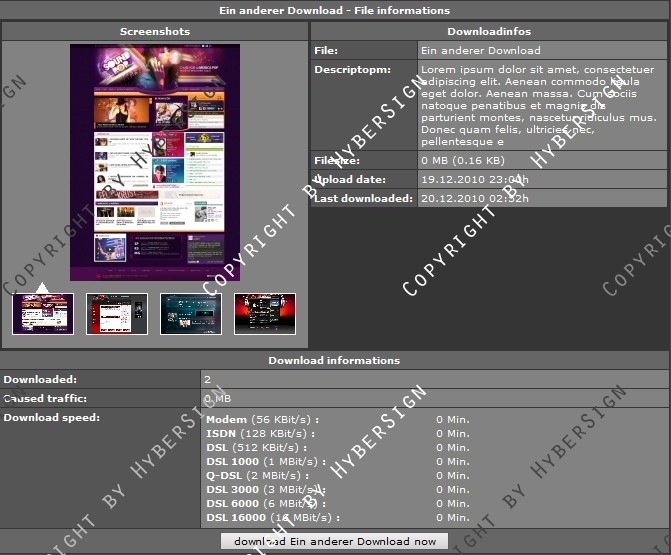The width and height of the screenshot is (671, 555).
Task: Click the ISDN (128 KBit/s) speed row
Action: coord(261,433)
